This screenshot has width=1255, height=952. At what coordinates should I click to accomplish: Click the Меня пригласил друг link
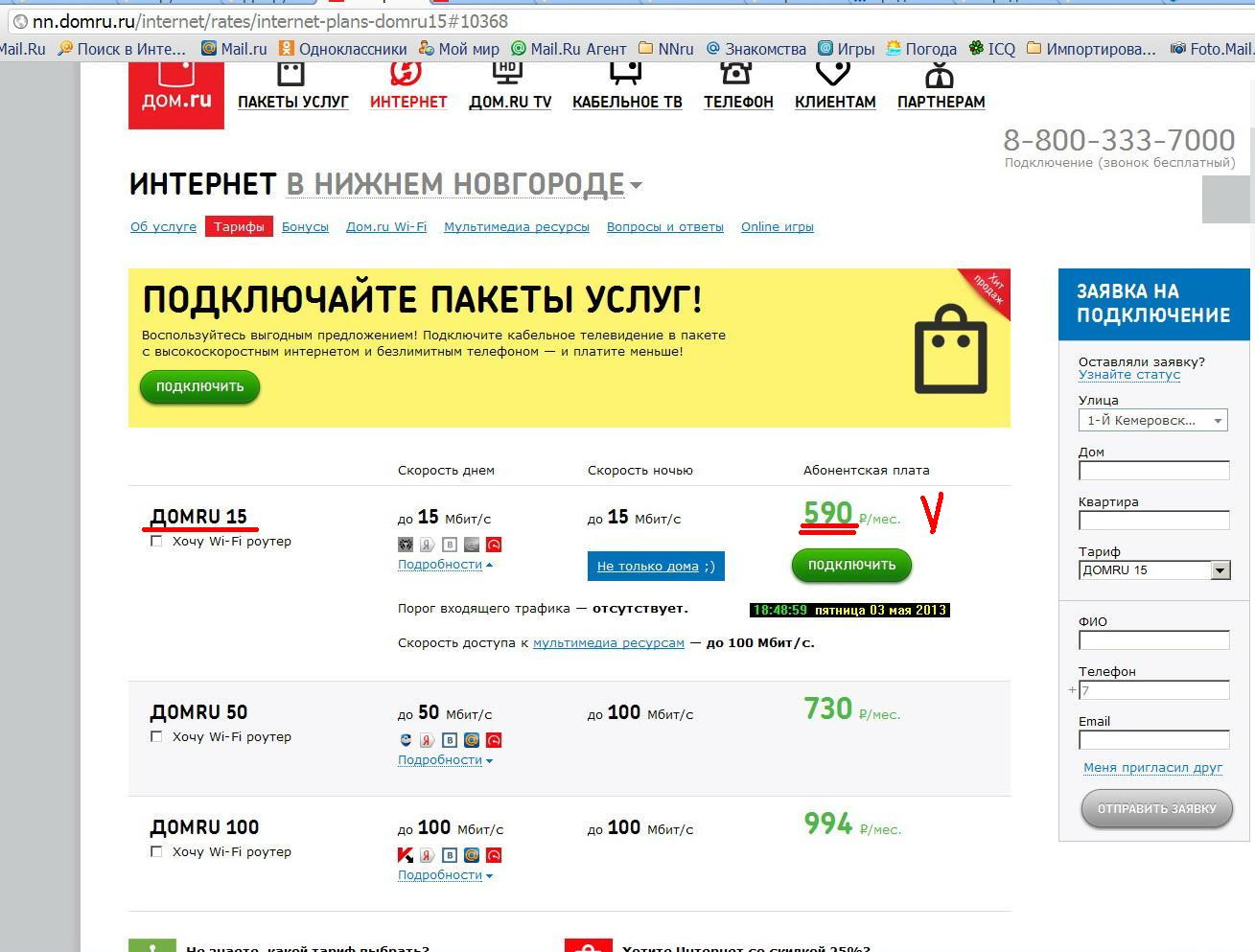click(1153, 768)
